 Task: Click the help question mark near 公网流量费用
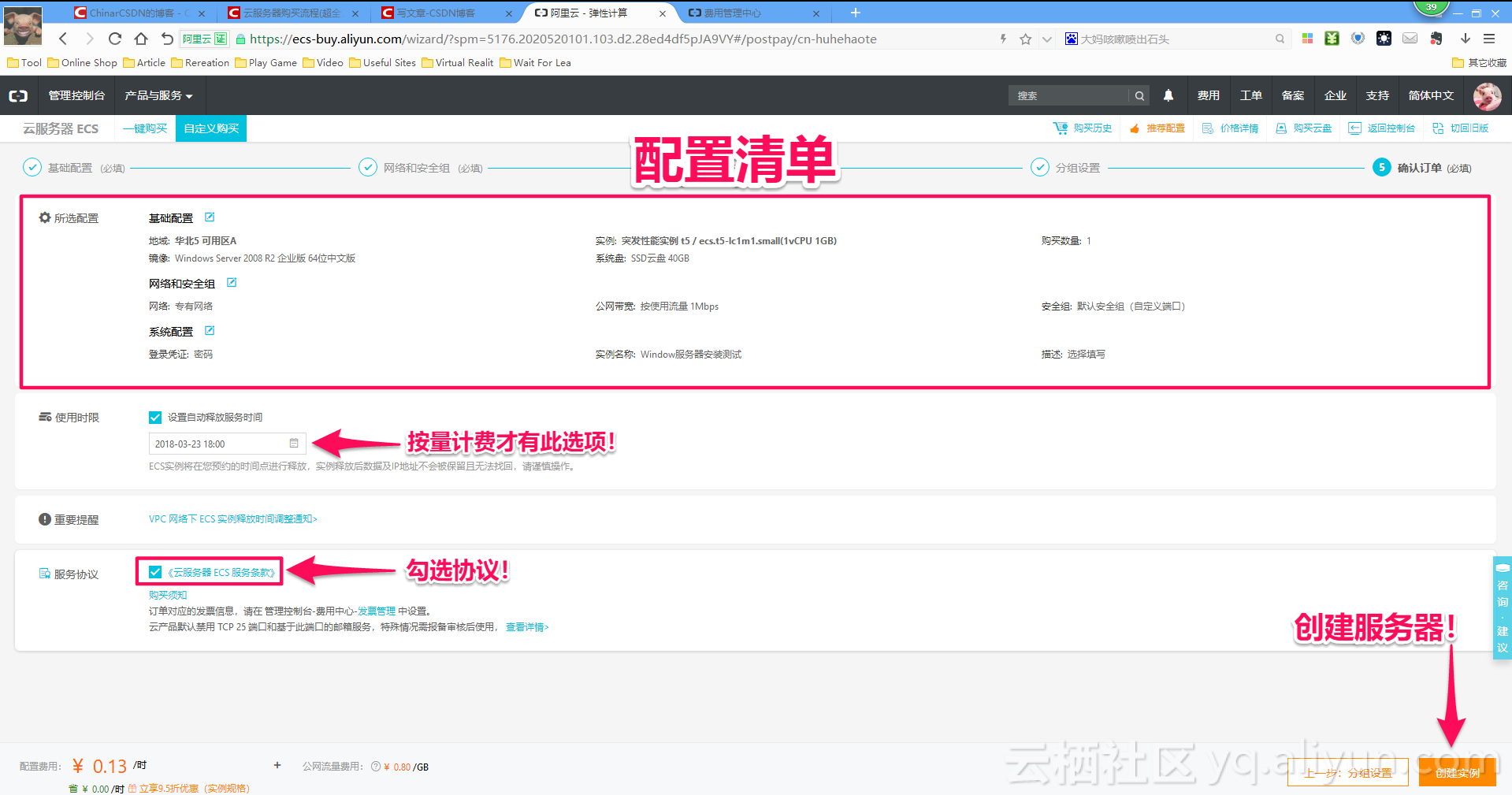click(376, 767)
